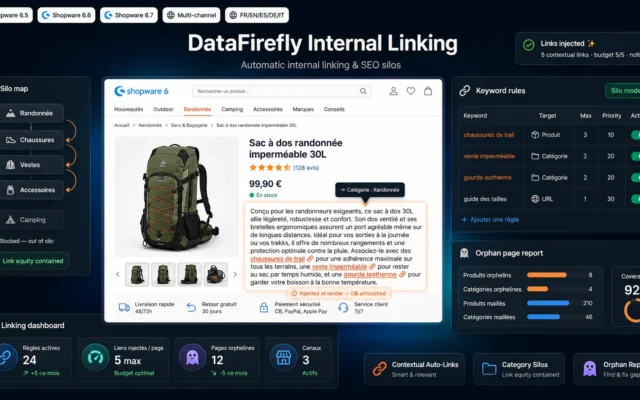Select Accessoires in the Silo map
The width and height of the screenshot is (640, 400).
tap(31, 190)
